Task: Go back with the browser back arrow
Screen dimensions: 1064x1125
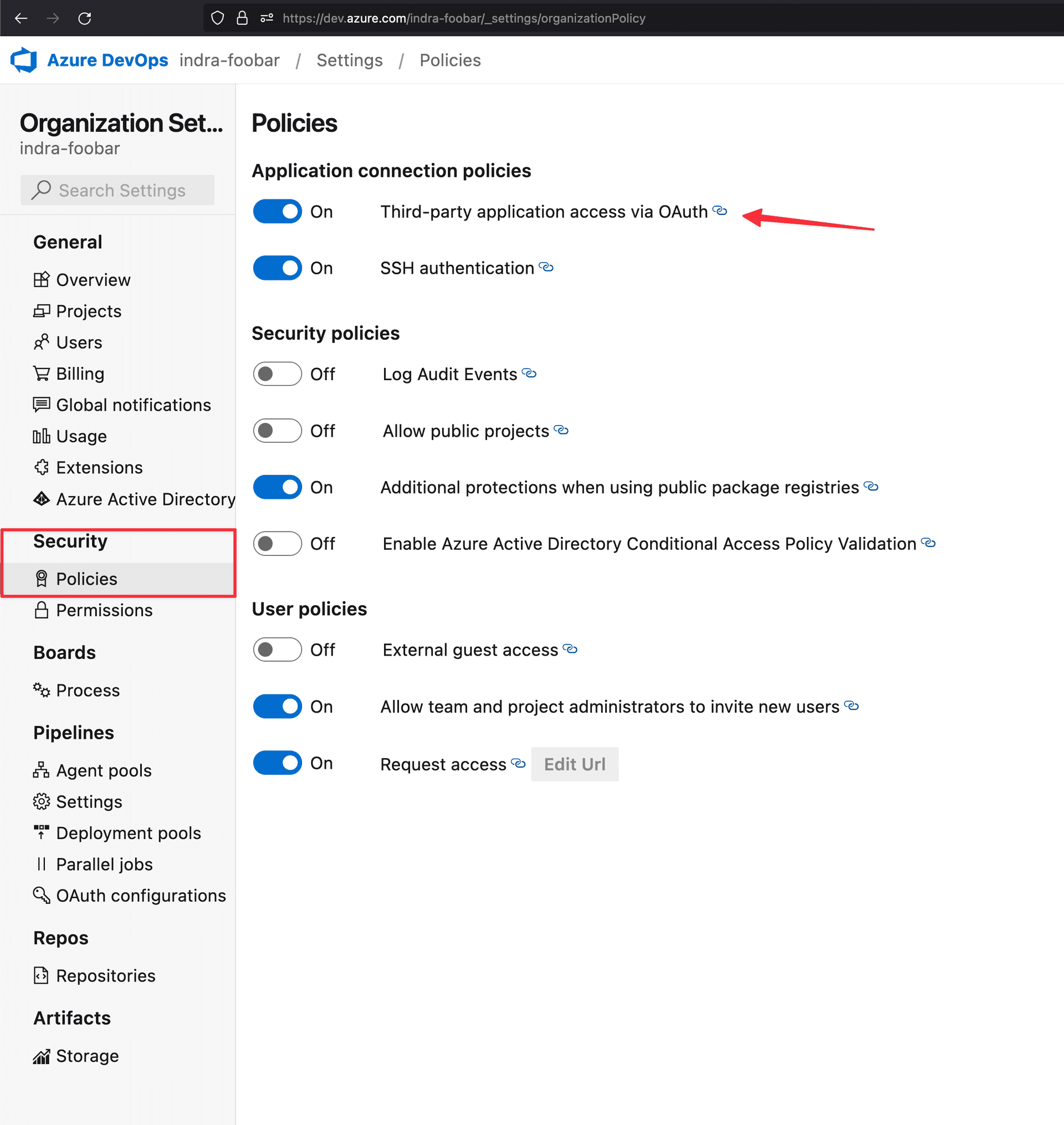Action: click(x=21, y=18)
